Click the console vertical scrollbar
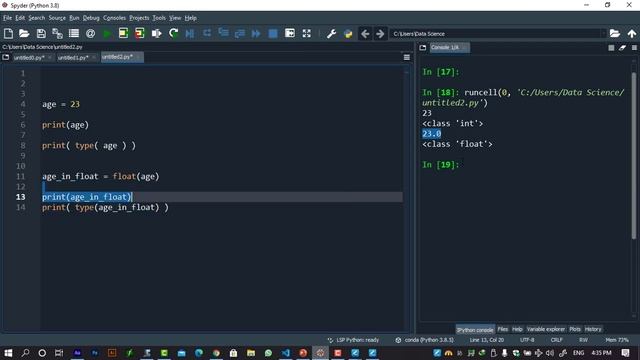 click(x=634, y=155)
